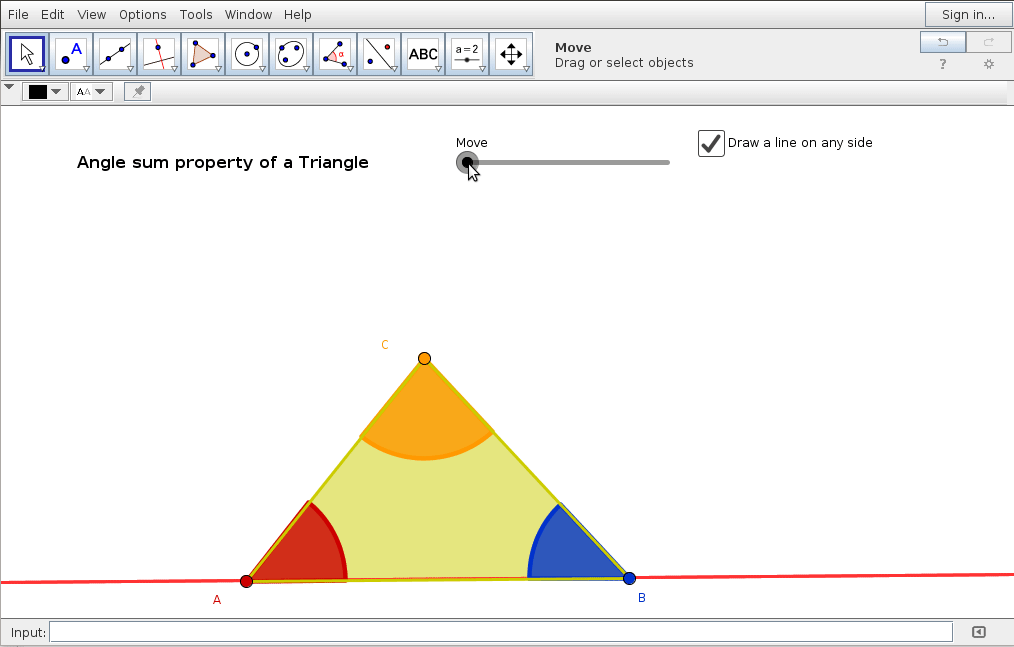Select red point A of triangle
The image size is (1014, 647).
click(x=246, y=581)
